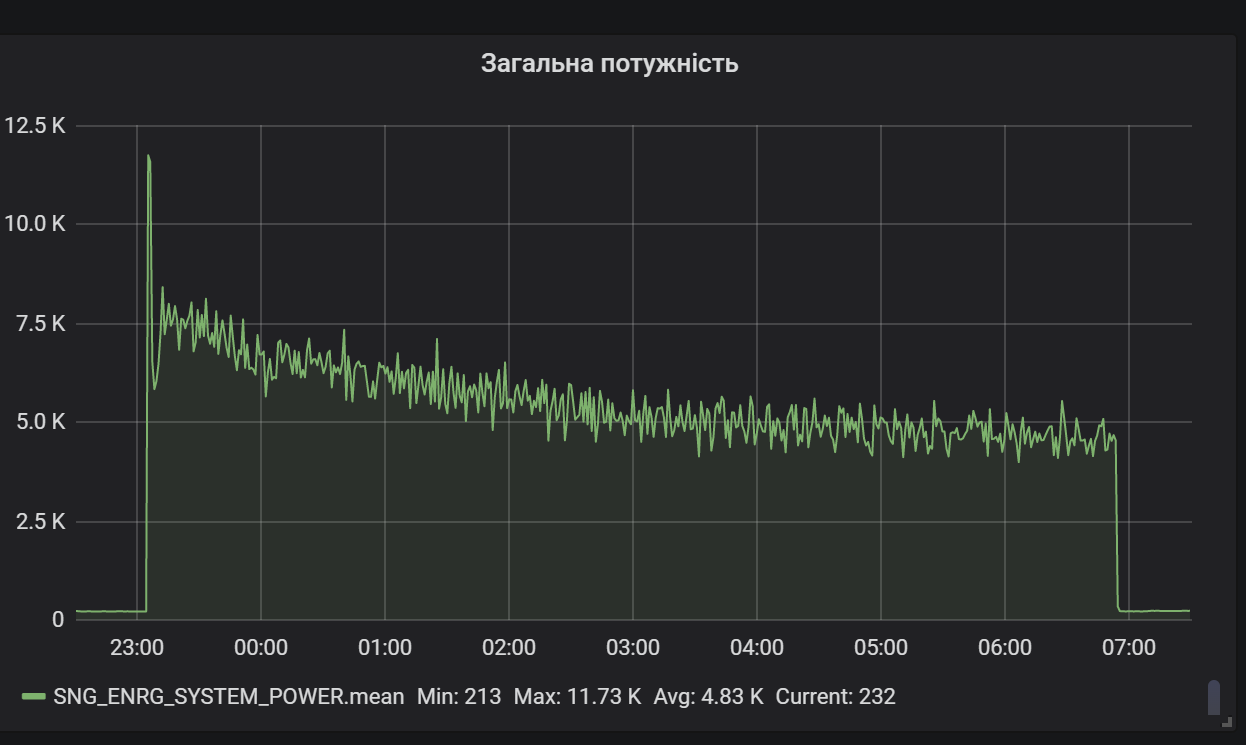Click the 05:00 time axis label
This screenshot has height=745, width=1246.
[881, 647]
